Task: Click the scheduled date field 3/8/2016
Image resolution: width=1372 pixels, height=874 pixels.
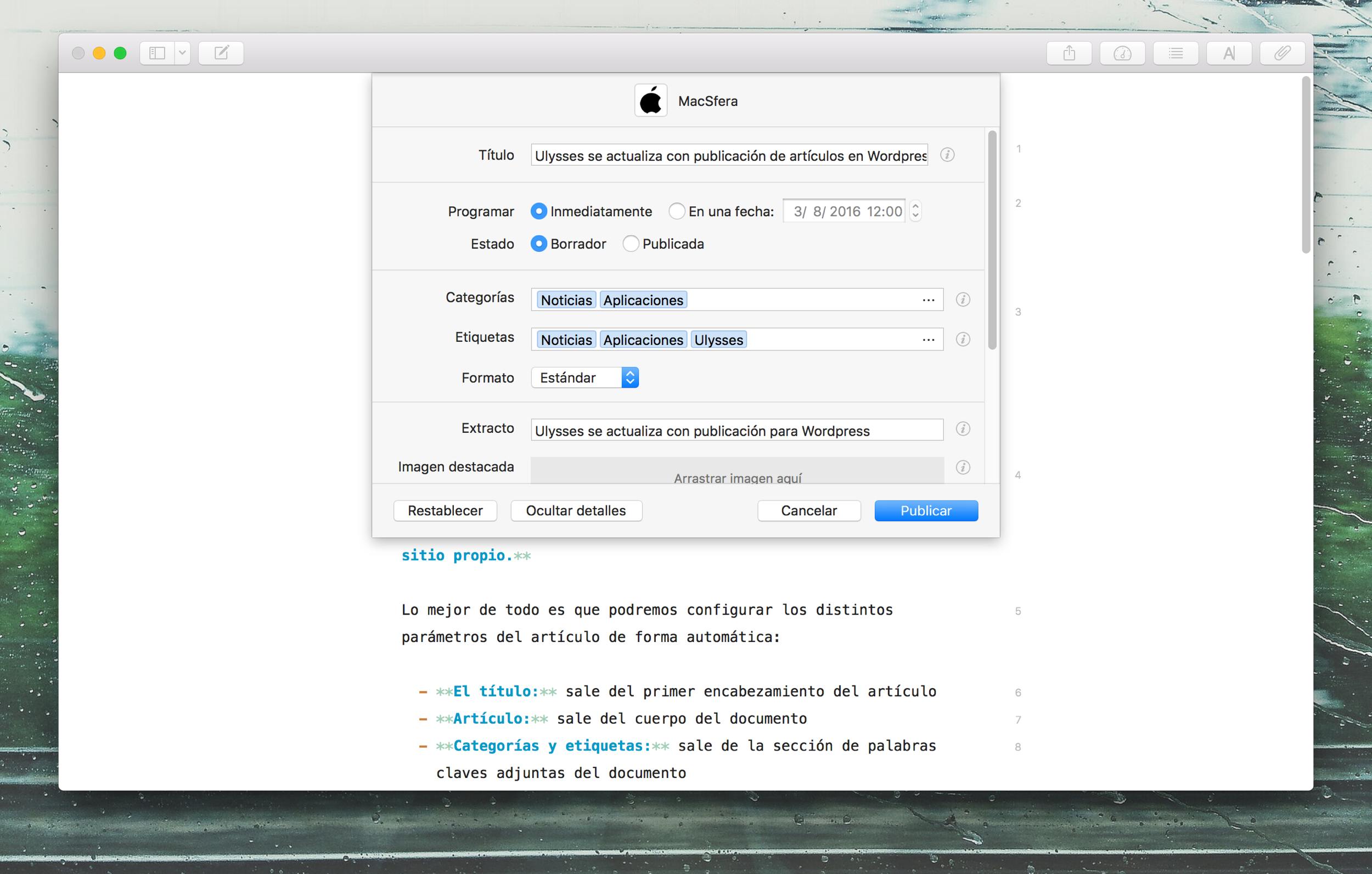Action: click(x=845, y=211)
